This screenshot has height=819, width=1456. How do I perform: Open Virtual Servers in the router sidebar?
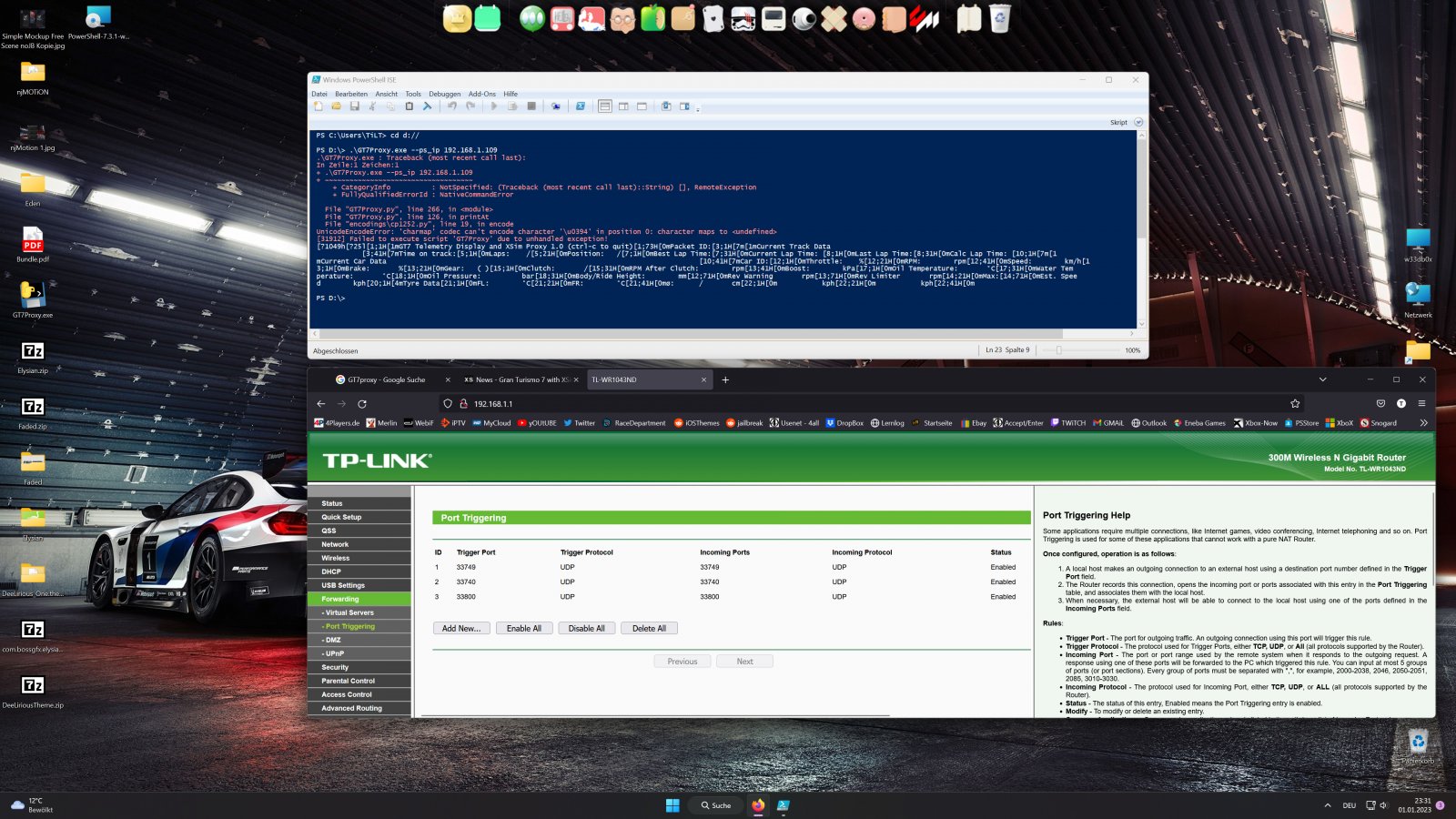[x=349, y=612]
